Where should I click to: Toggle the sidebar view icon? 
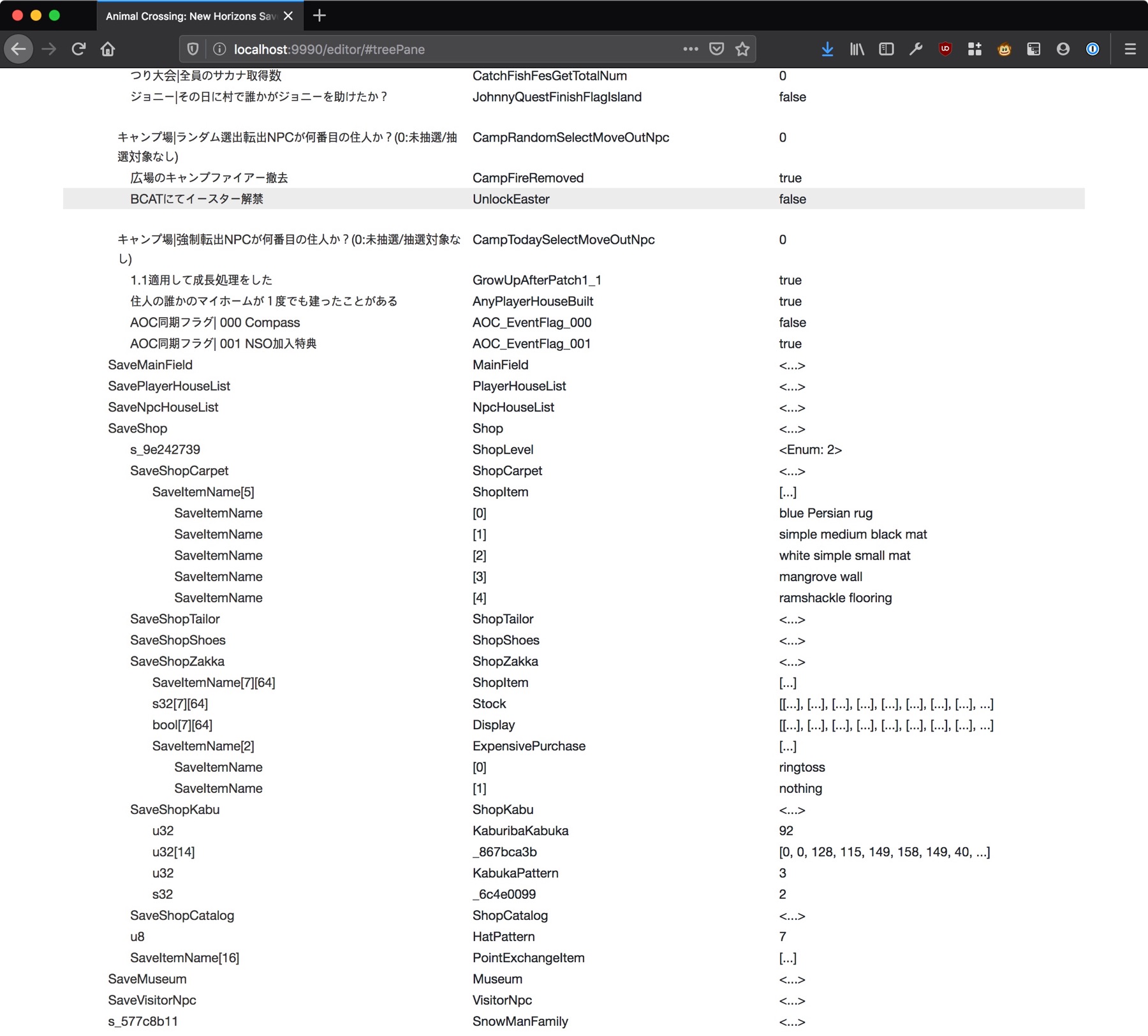(x=887, y=49)
